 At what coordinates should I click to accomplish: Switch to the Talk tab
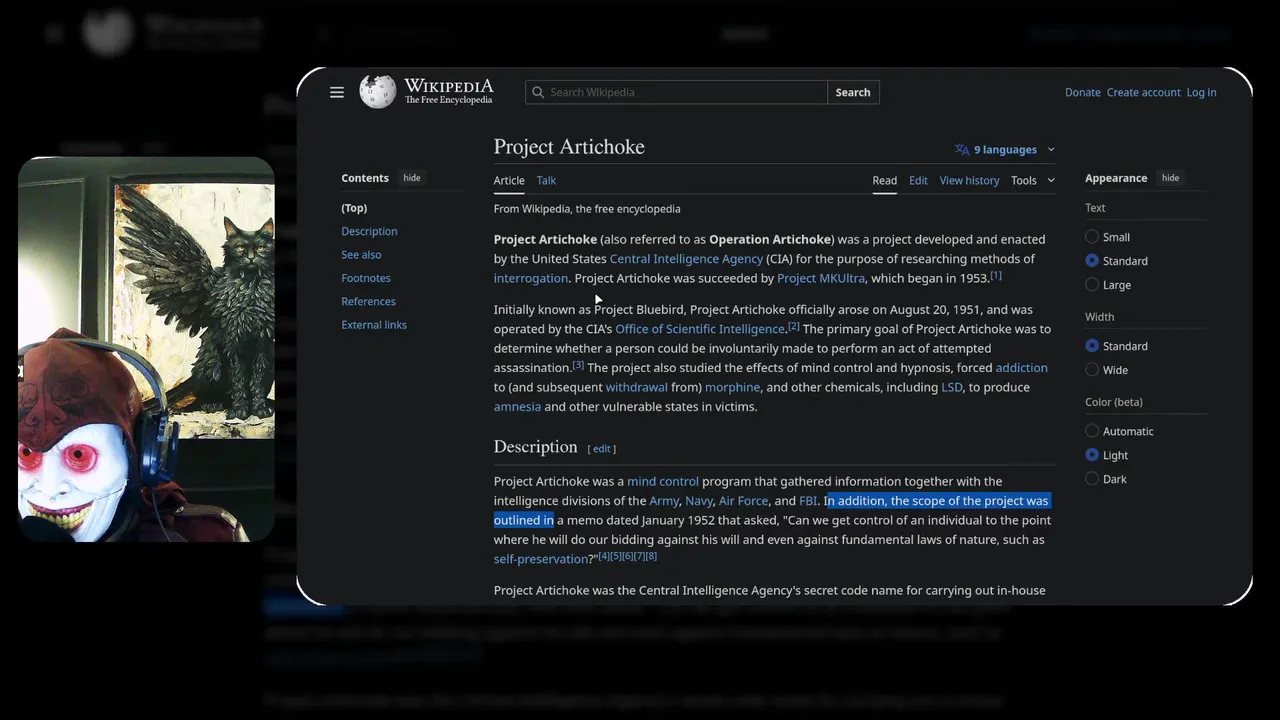546,181
